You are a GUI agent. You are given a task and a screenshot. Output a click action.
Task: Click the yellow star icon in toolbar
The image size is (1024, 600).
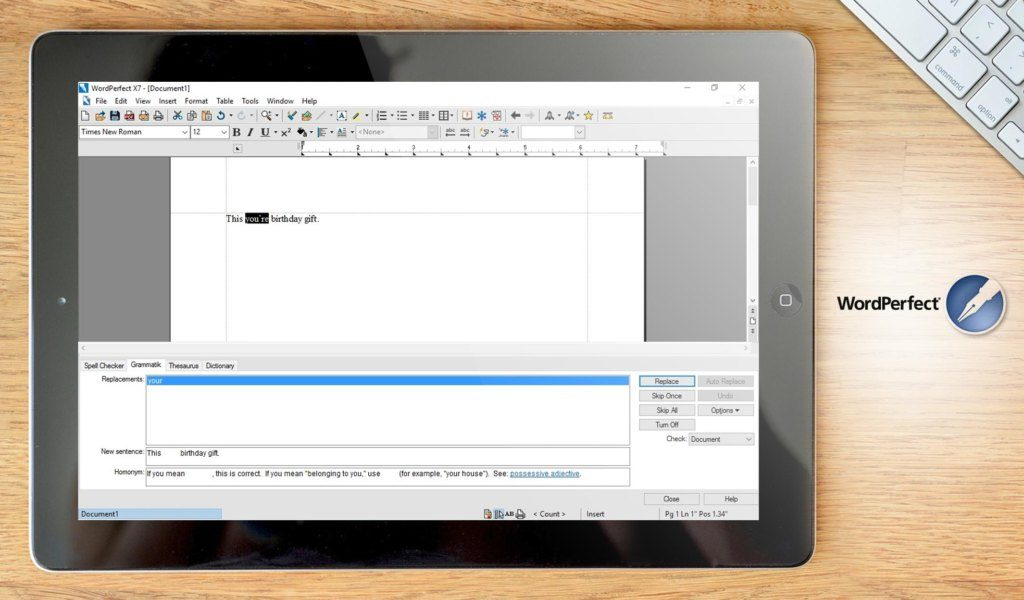(x=588, y=116)
